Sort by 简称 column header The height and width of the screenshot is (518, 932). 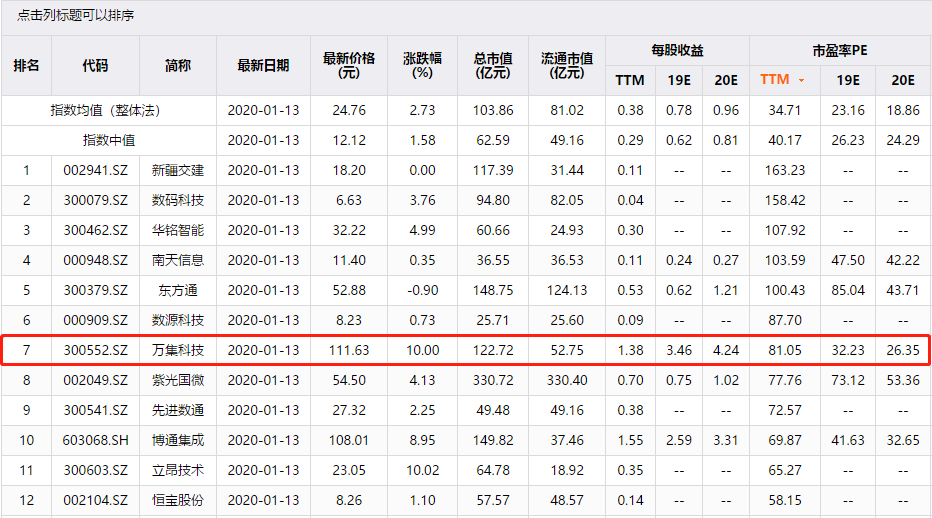[178, 65]
